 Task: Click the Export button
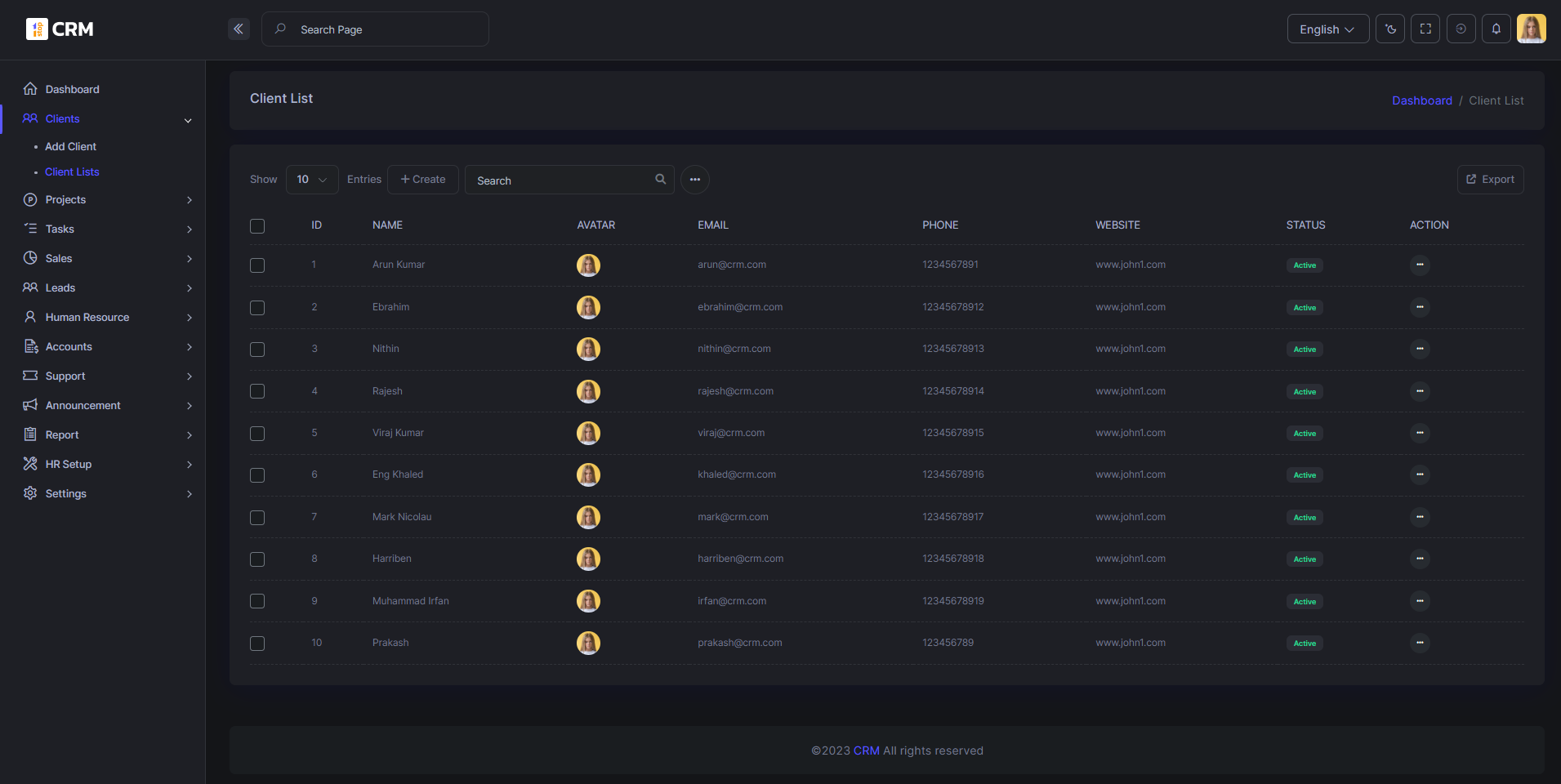(1490, 180)
